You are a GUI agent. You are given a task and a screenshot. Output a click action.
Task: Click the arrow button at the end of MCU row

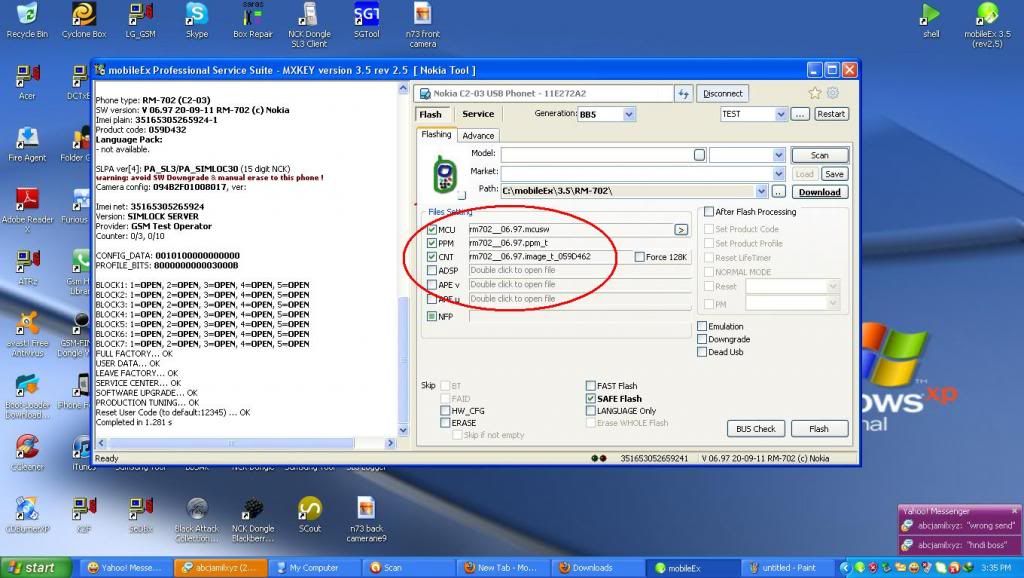pos(681,230)
